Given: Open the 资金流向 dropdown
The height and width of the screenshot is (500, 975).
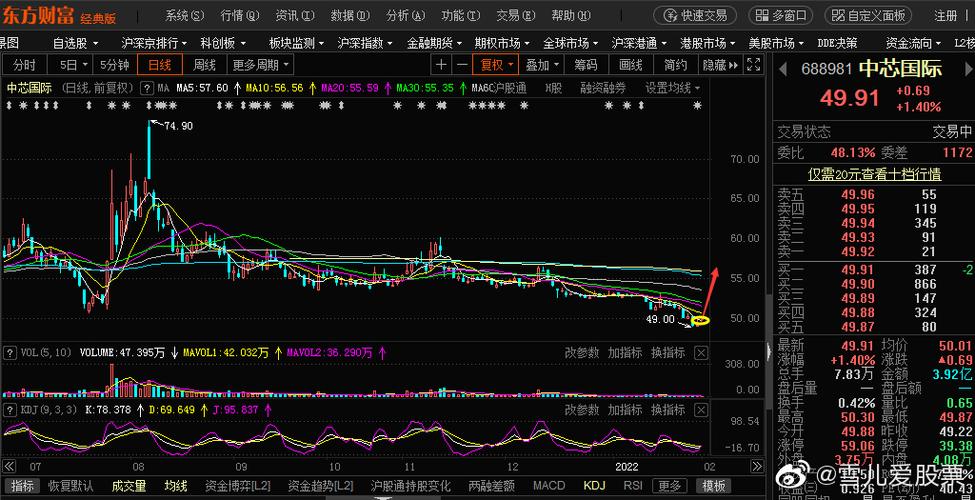Looking at the screenshot, I should (x=913, y=43).
